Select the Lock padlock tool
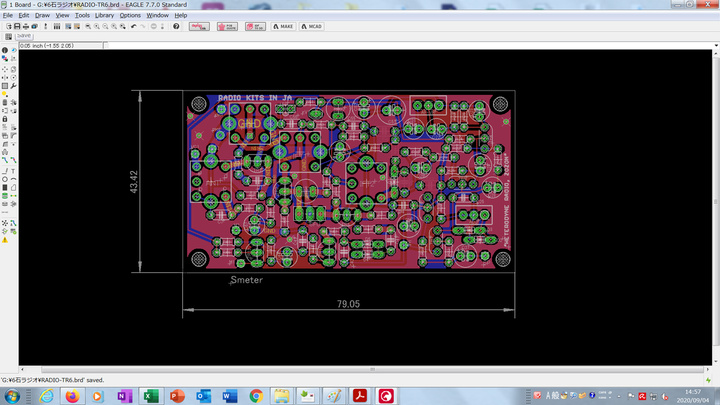720x405 pixels. point(5,120)
